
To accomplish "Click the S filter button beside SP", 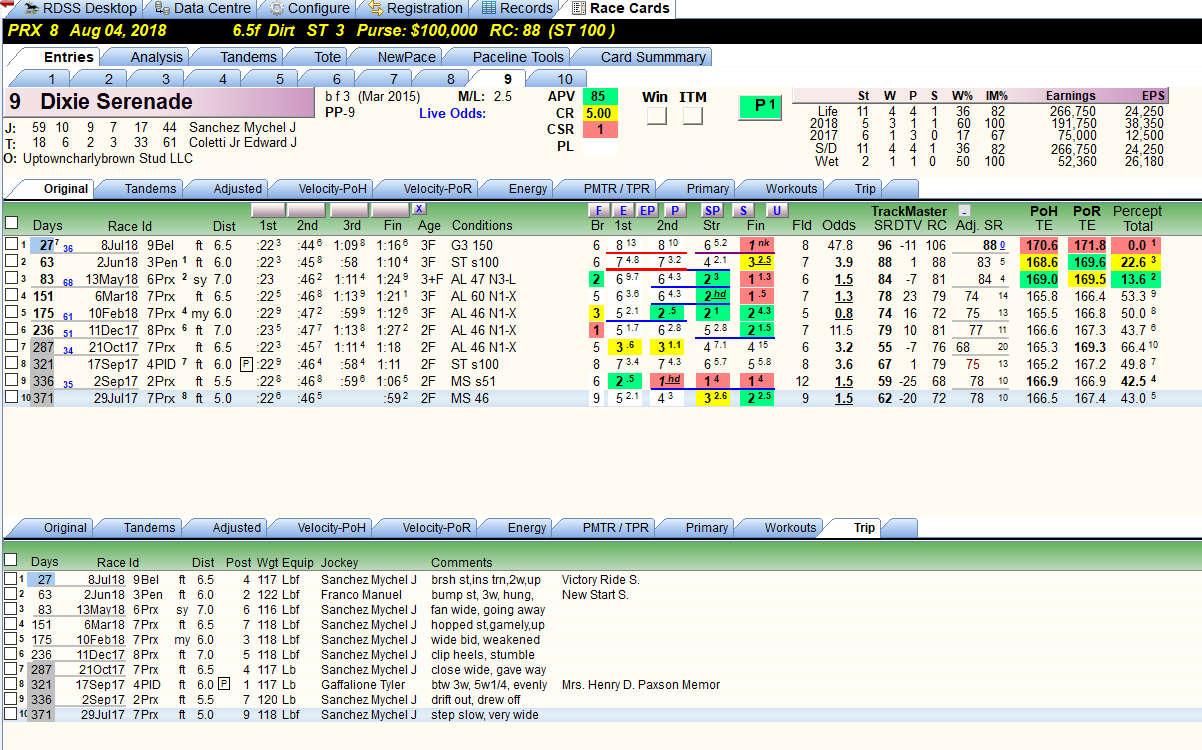I will pos(743,210).
